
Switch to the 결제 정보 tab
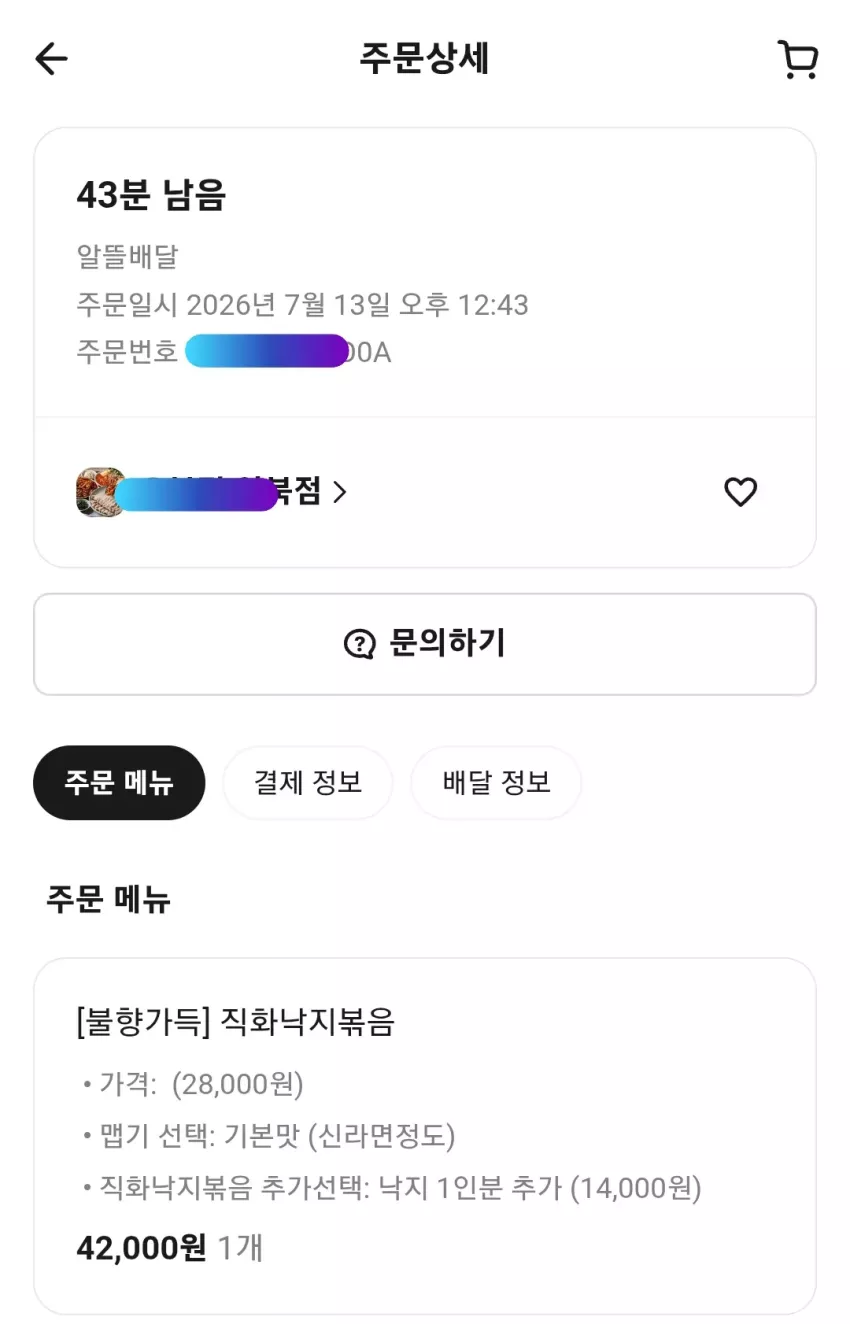tap(308, 782)
